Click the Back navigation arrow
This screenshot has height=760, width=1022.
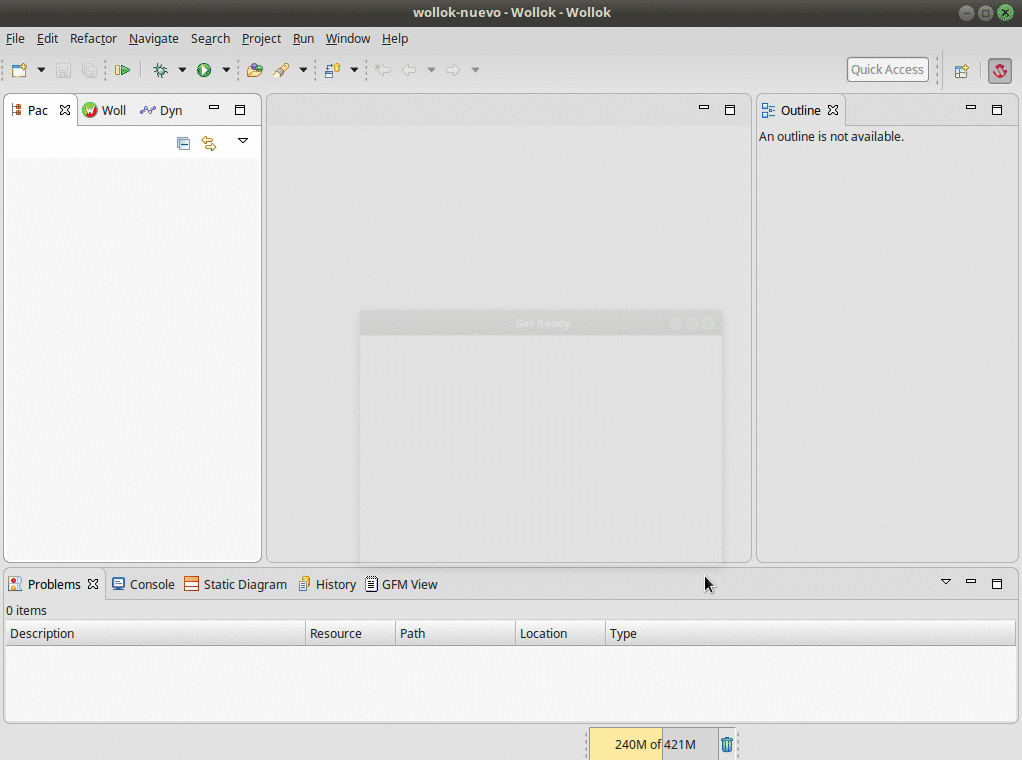(409, 70)
